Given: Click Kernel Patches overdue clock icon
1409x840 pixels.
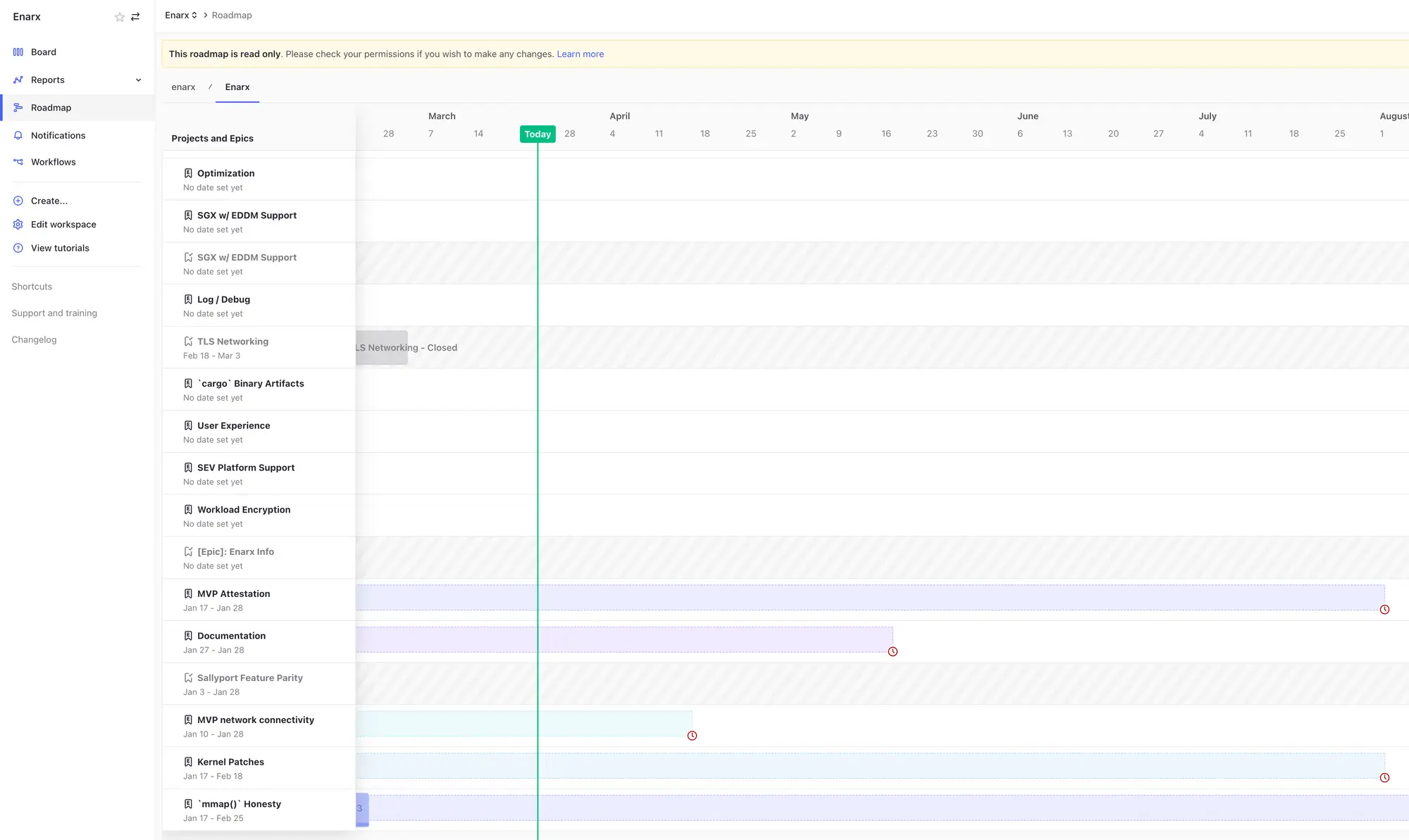Looking at the screenshot, I should point(1384,778).
